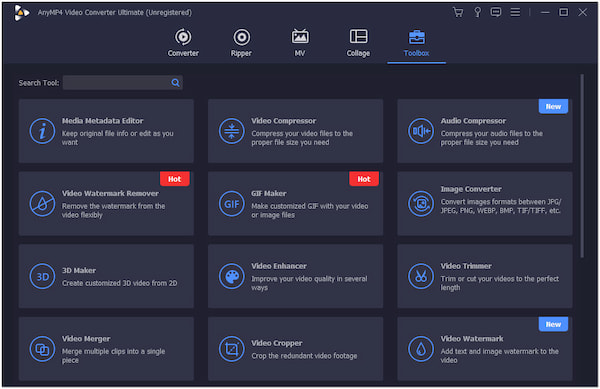Click the Media Metadata Editor info icon

coord(42,131)
